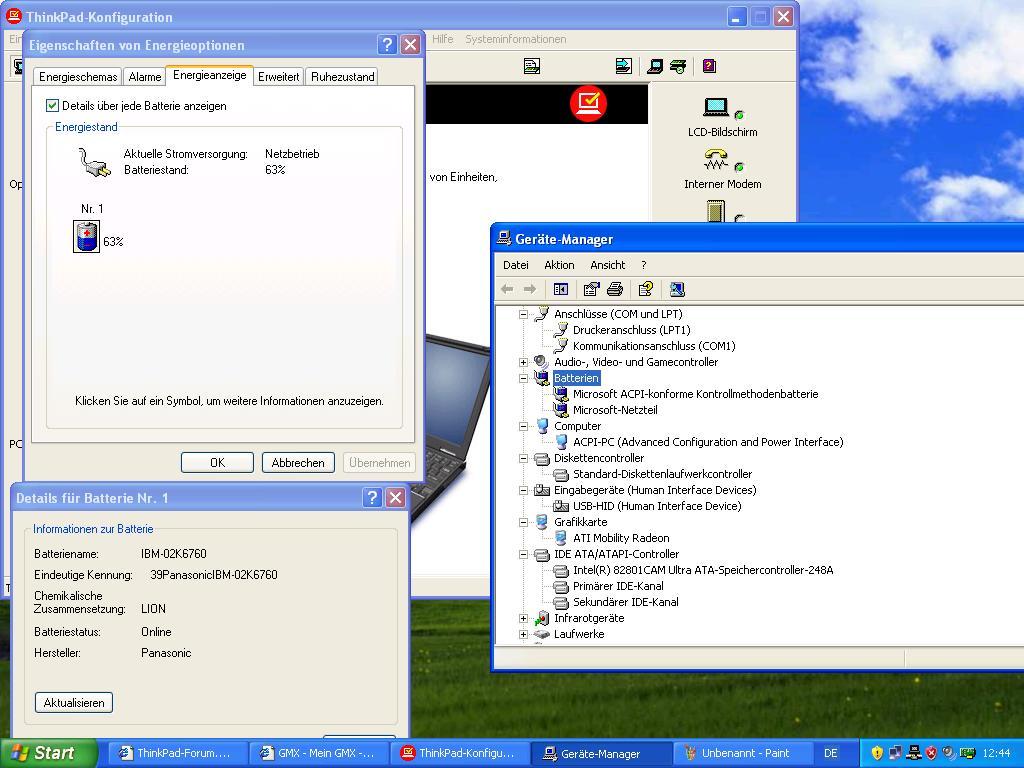The height and width of the screenshot is (768, 1024).
Task: Click the document arrow icon in ThinkPad toolbar
Action: tap(624, 66)
